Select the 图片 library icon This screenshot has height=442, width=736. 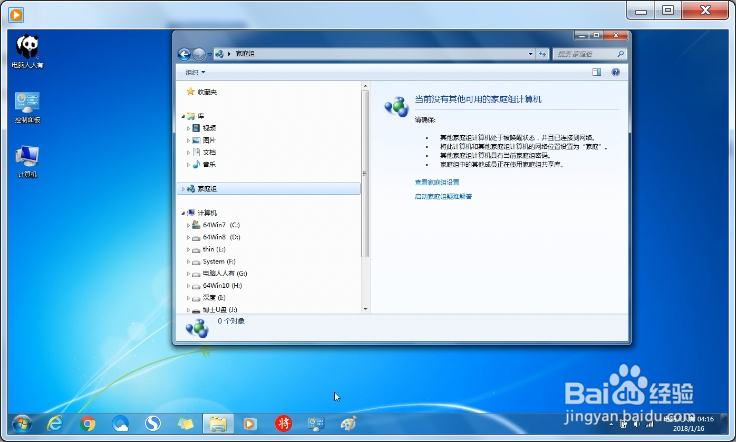point(196,140)
